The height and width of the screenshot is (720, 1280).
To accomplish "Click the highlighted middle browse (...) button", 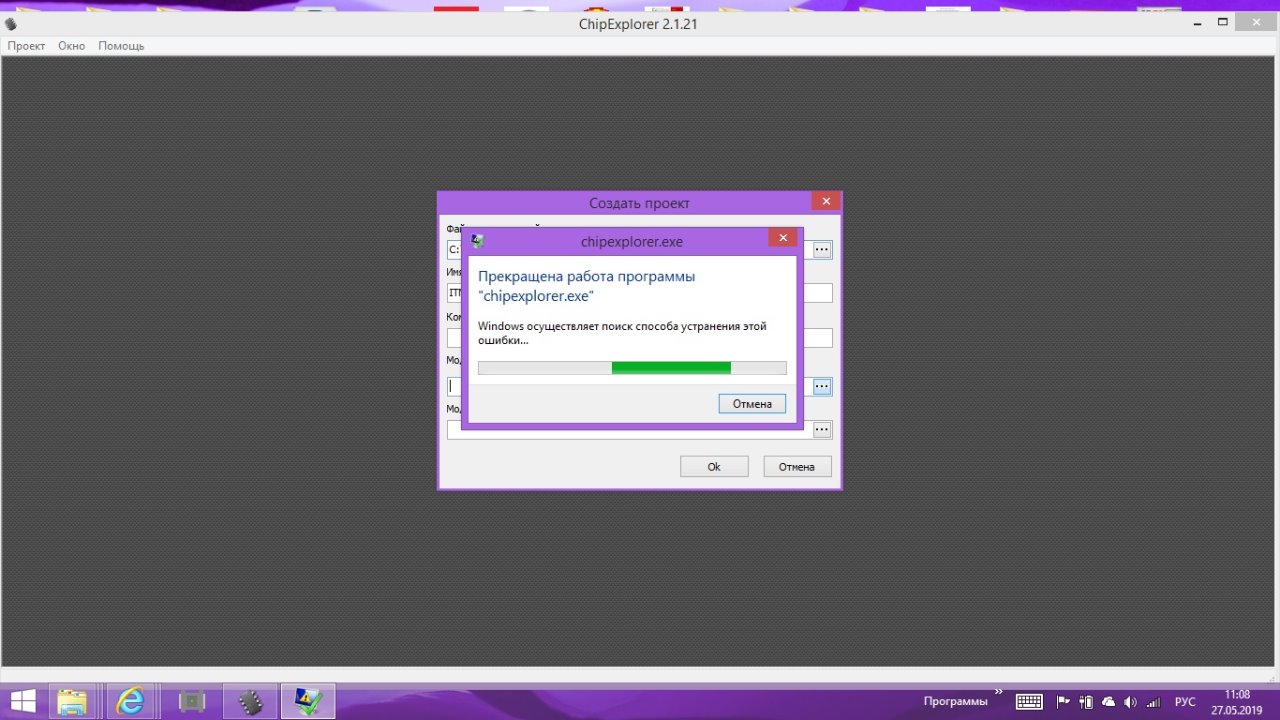I will (822, 386).
